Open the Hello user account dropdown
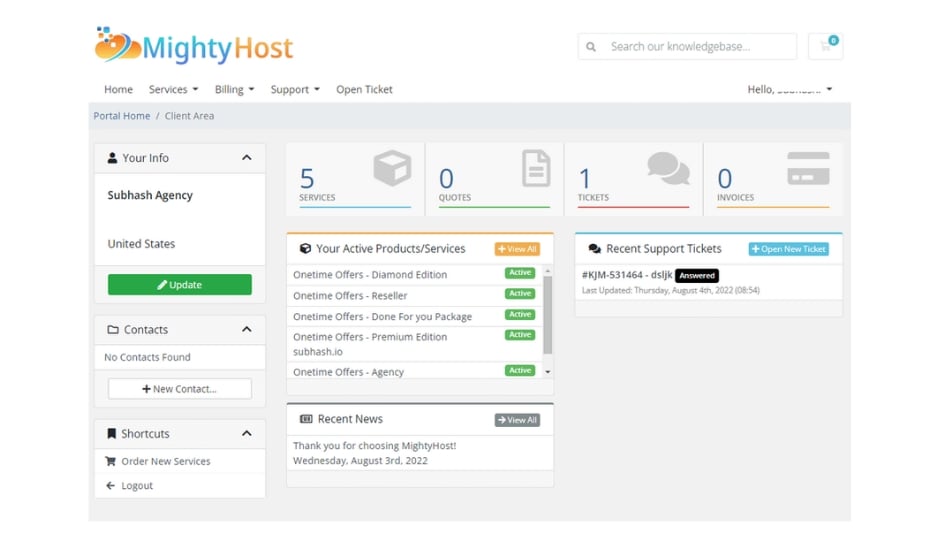 pyautogui.click(x=790, y=89)
